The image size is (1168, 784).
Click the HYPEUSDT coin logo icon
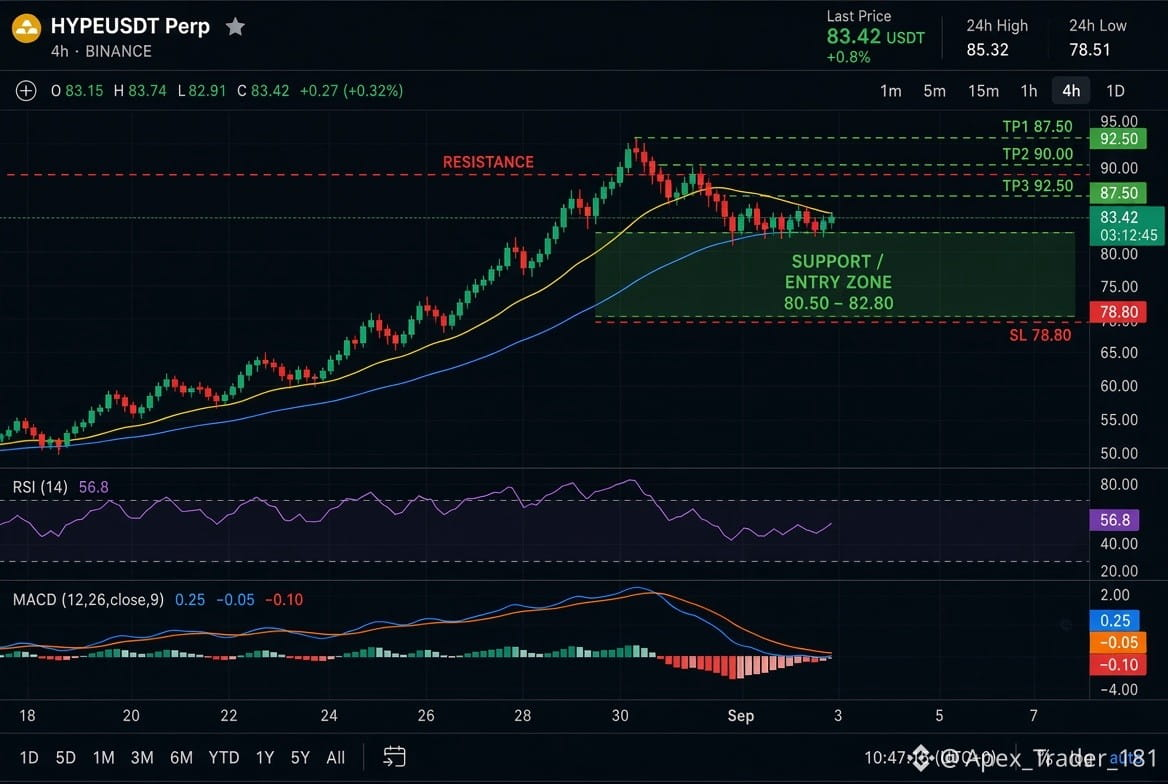26,28
